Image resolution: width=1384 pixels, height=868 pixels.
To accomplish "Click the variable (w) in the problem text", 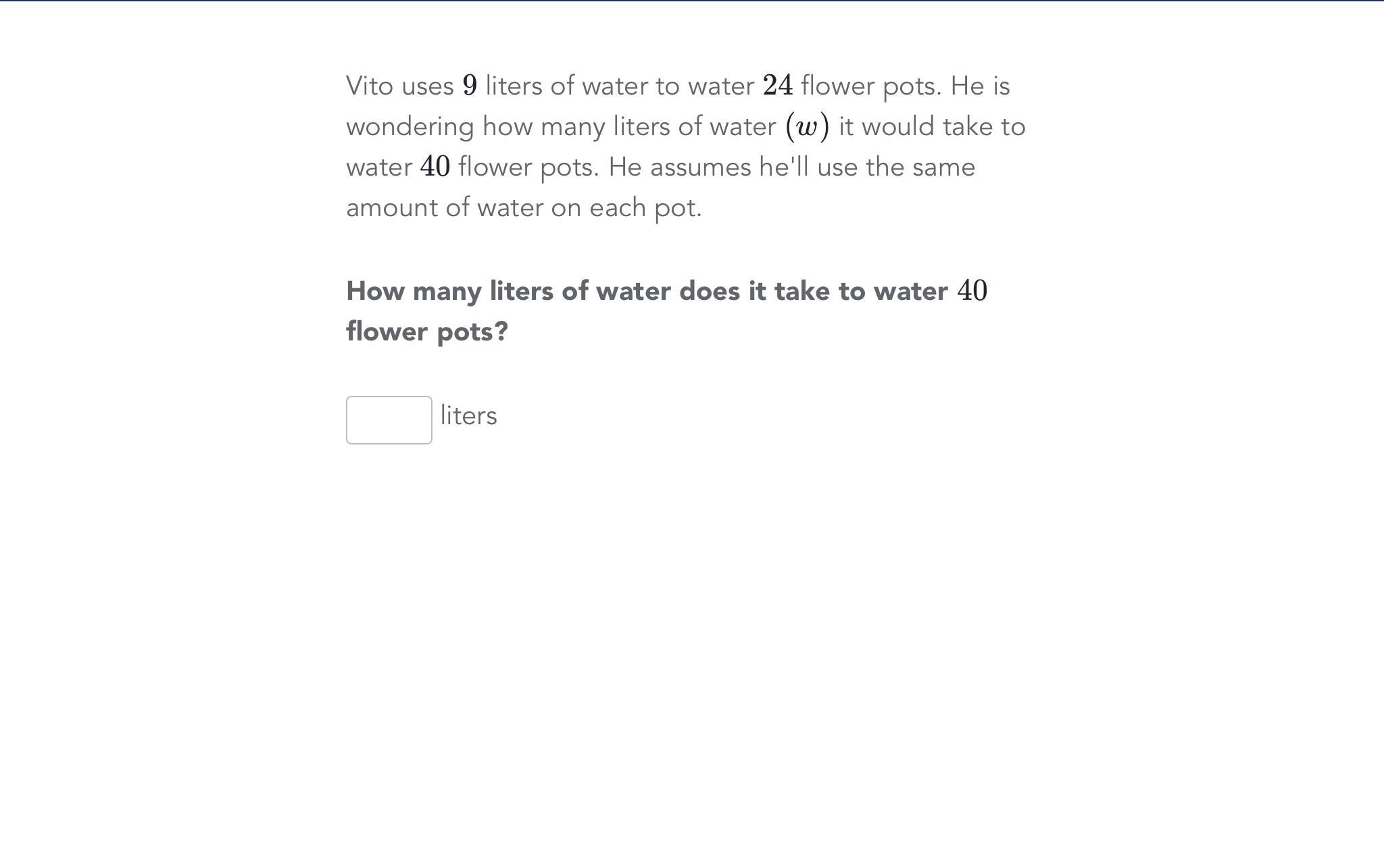I will pos(807,127).
